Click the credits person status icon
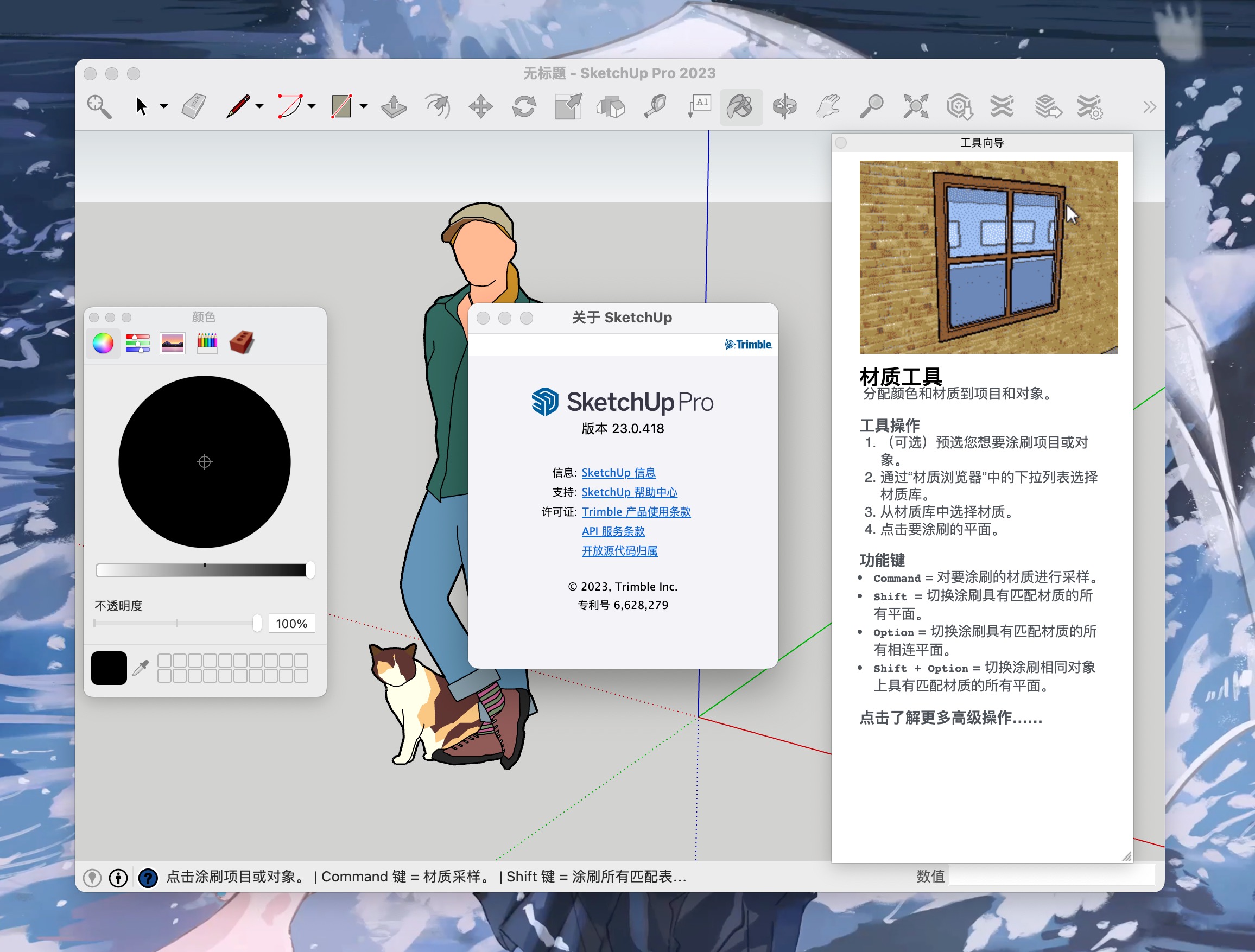The height and width of the screenshot is (952, 1255). (118, 878)
